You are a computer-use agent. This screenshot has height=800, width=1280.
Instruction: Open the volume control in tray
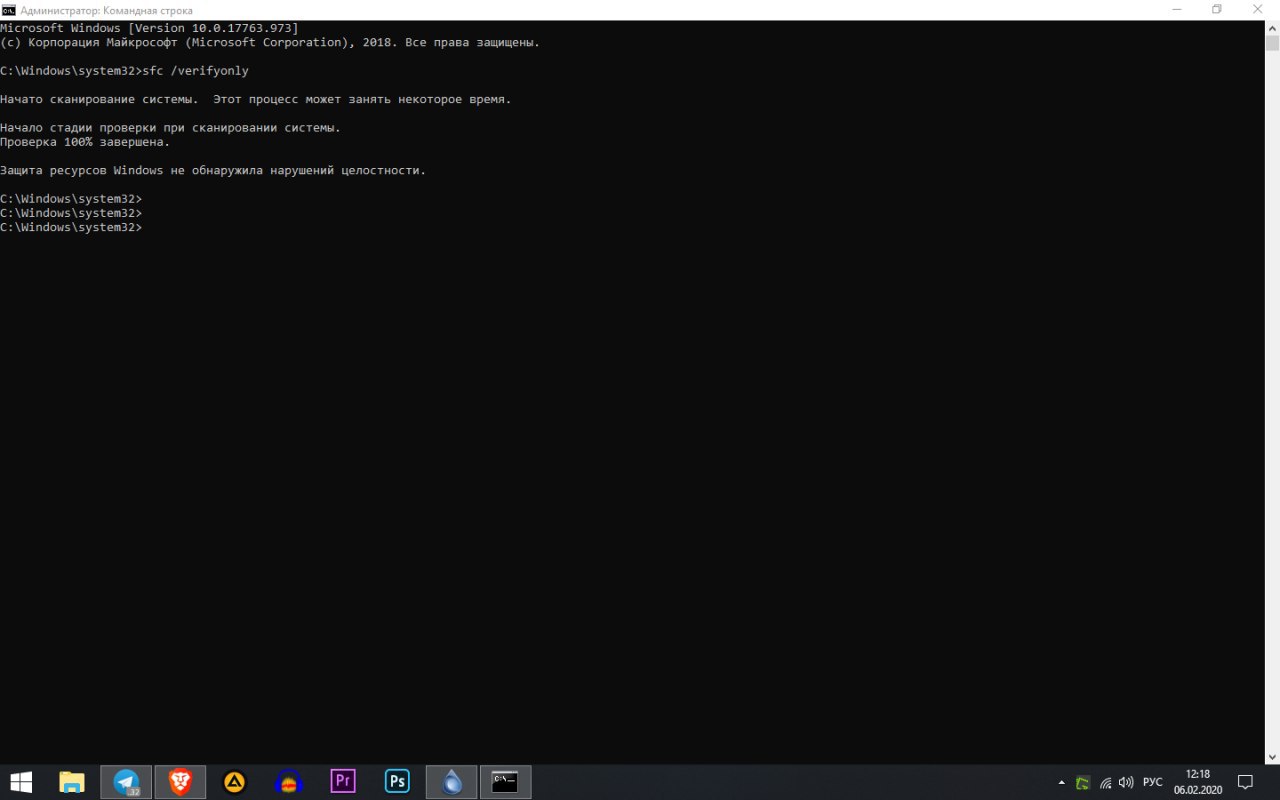[x=1126, y=783]
